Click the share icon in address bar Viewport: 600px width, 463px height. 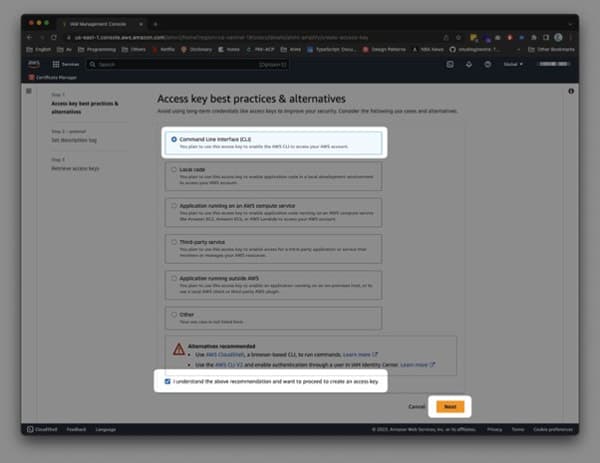(x=446, y=37)
